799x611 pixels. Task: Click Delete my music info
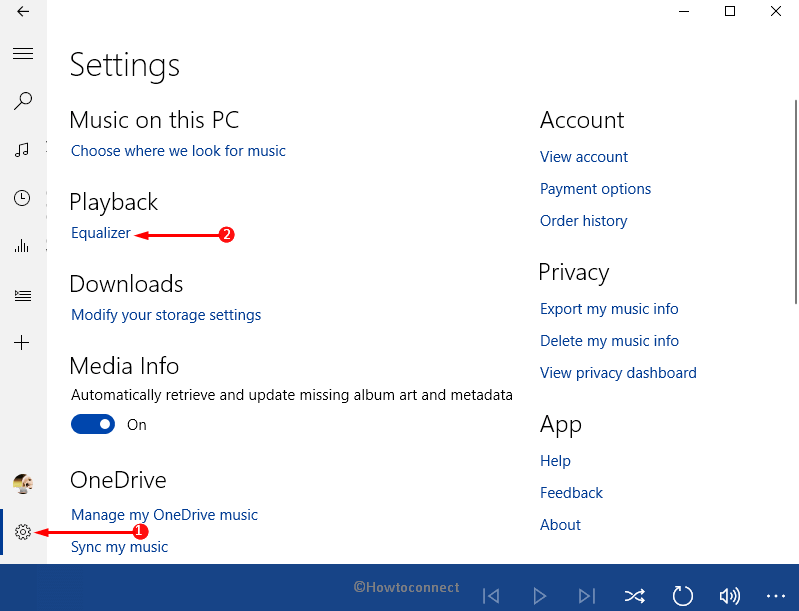[609, 341]
